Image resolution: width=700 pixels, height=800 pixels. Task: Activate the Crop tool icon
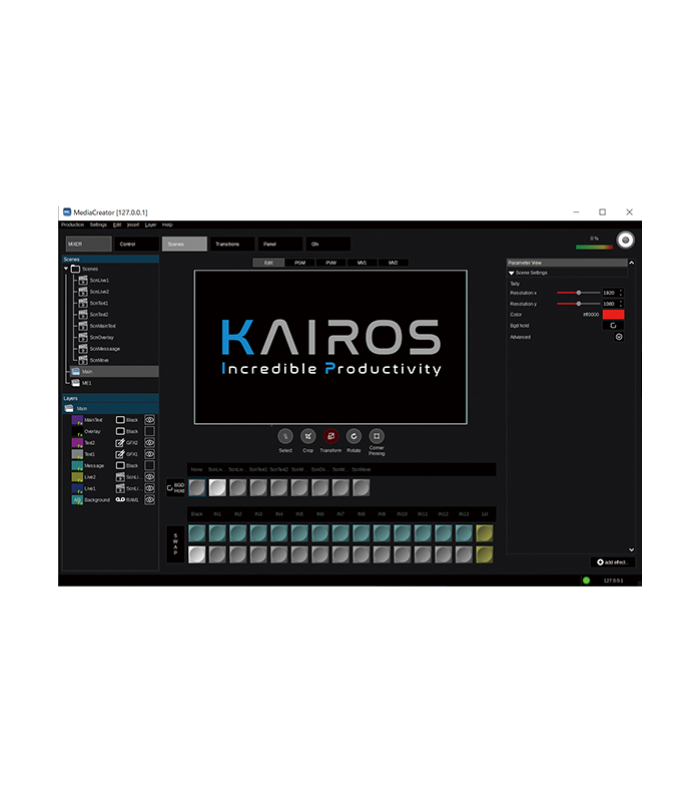tap(308, 436)
